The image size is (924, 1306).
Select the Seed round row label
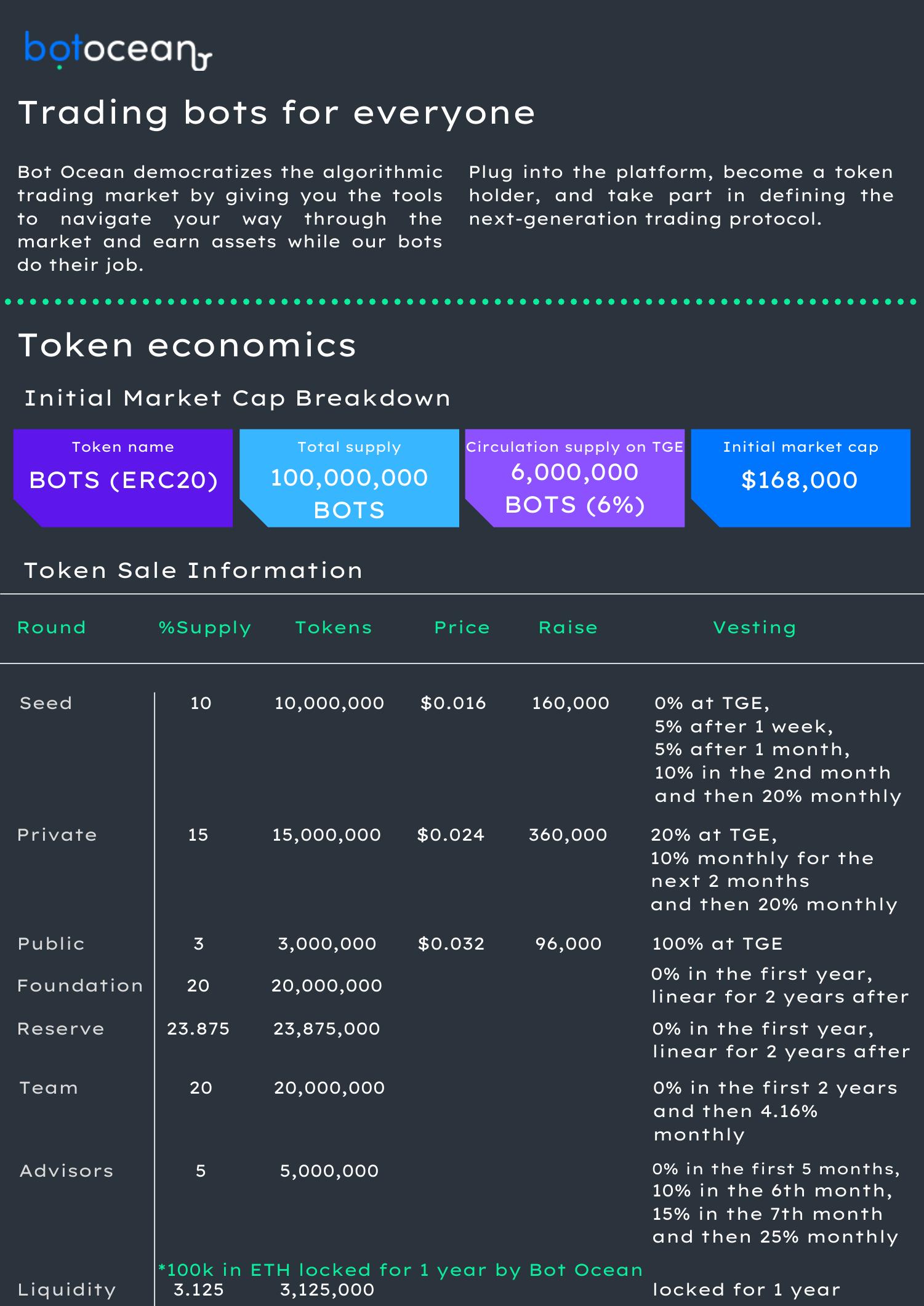[x=46, y=703]
